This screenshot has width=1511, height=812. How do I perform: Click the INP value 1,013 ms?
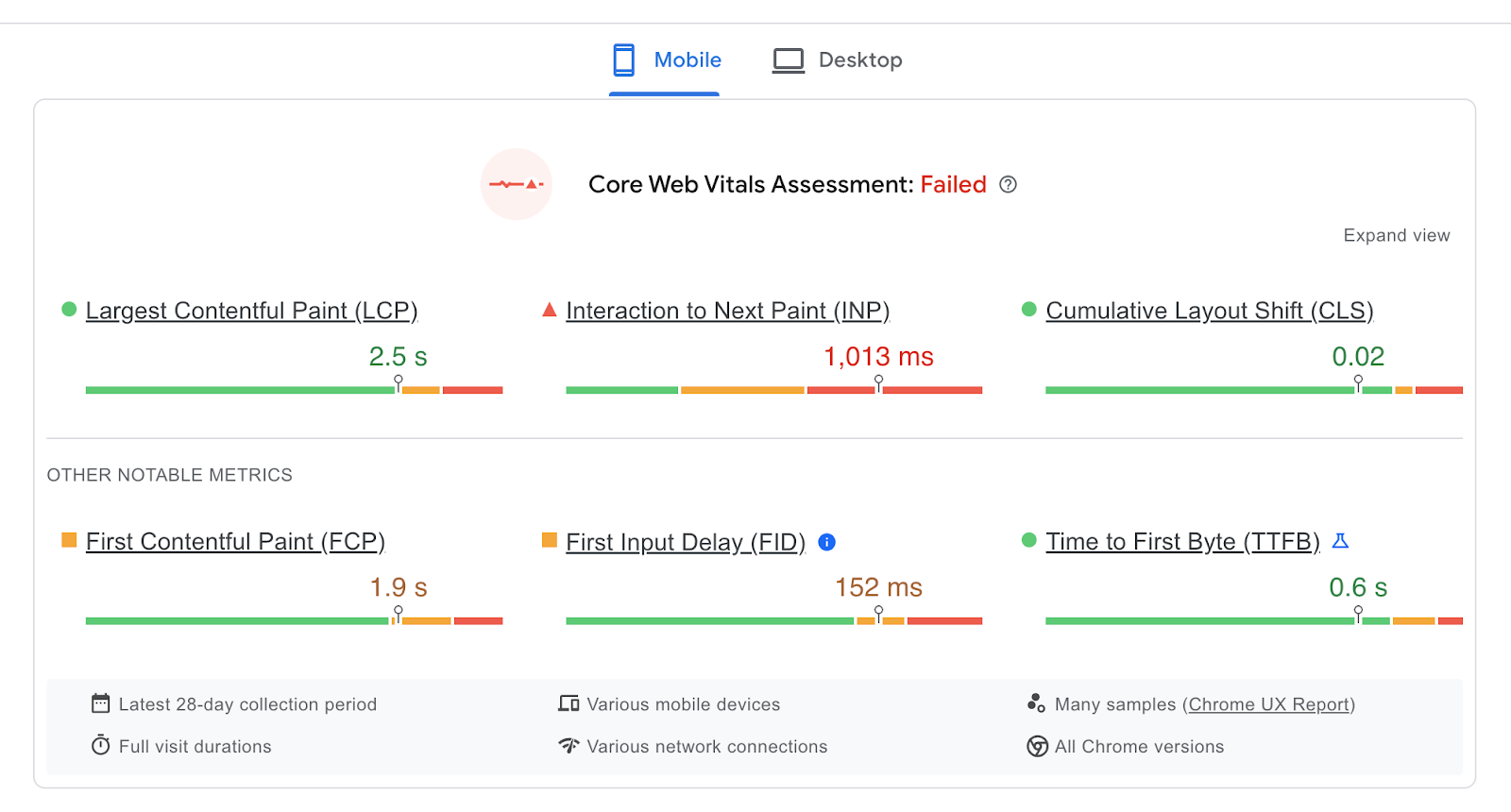coord(878,357)
